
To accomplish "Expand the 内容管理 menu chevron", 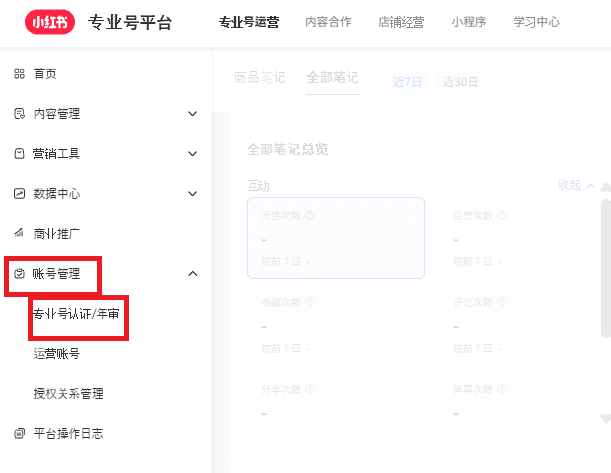I will (193, 114).
